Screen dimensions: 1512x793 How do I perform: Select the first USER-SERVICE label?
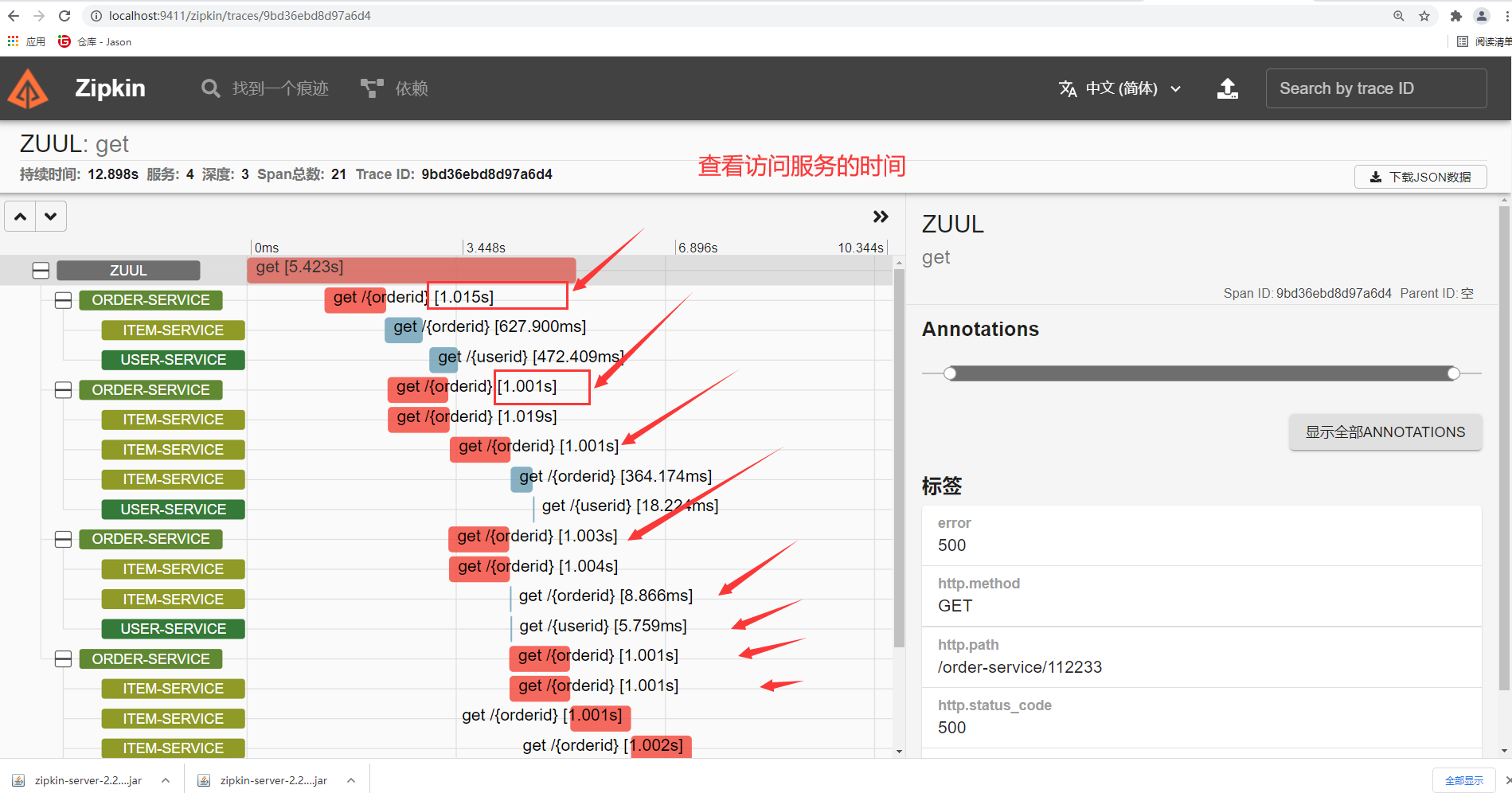click(173, 360)
